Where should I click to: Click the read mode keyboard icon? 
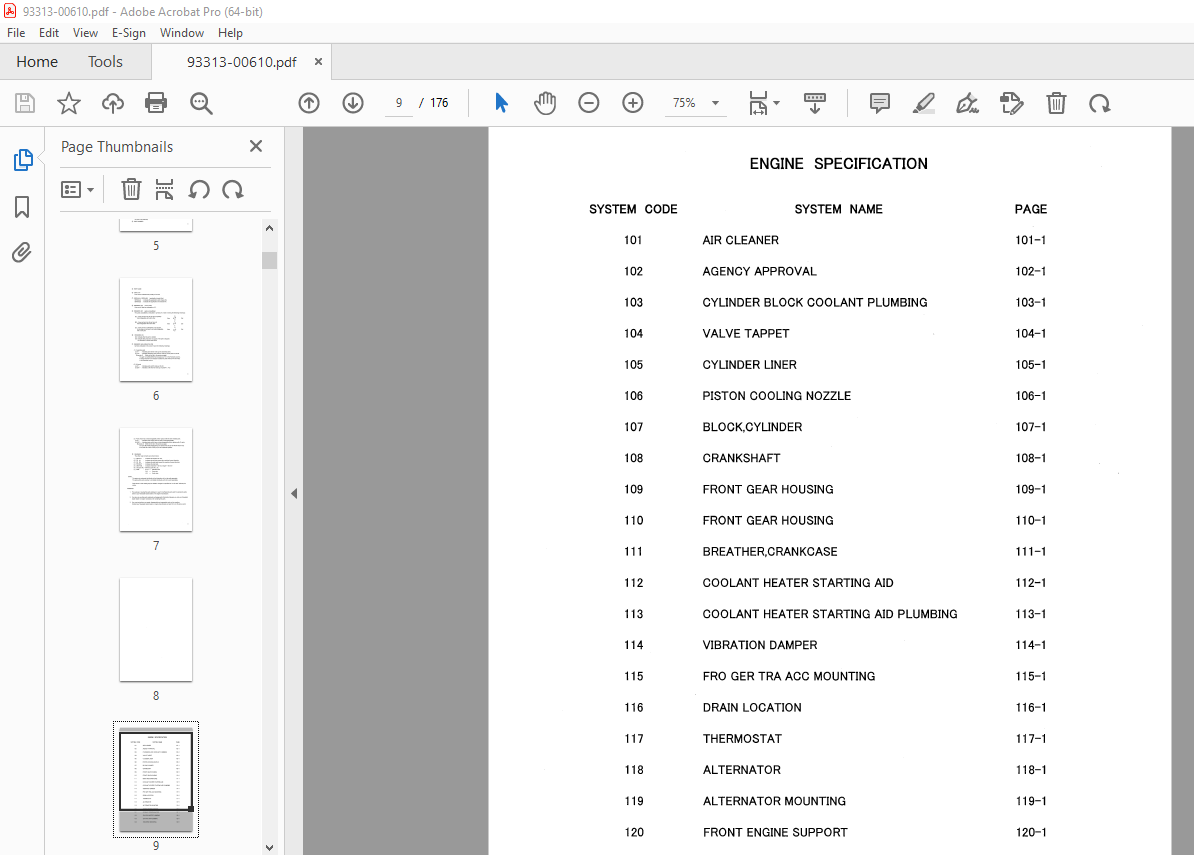tap(815, 103)
